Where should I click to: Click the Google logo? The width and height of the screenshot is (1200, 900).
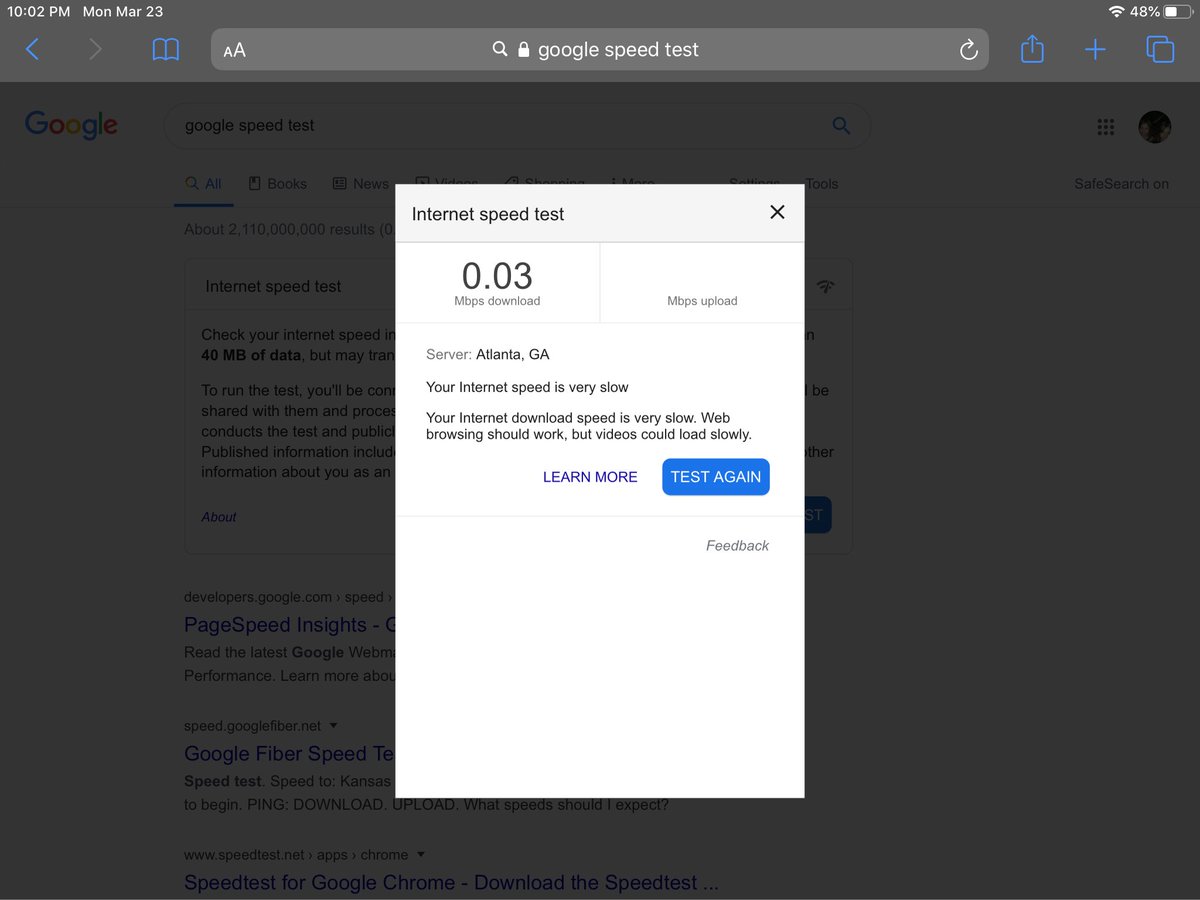tap(71, 125)
